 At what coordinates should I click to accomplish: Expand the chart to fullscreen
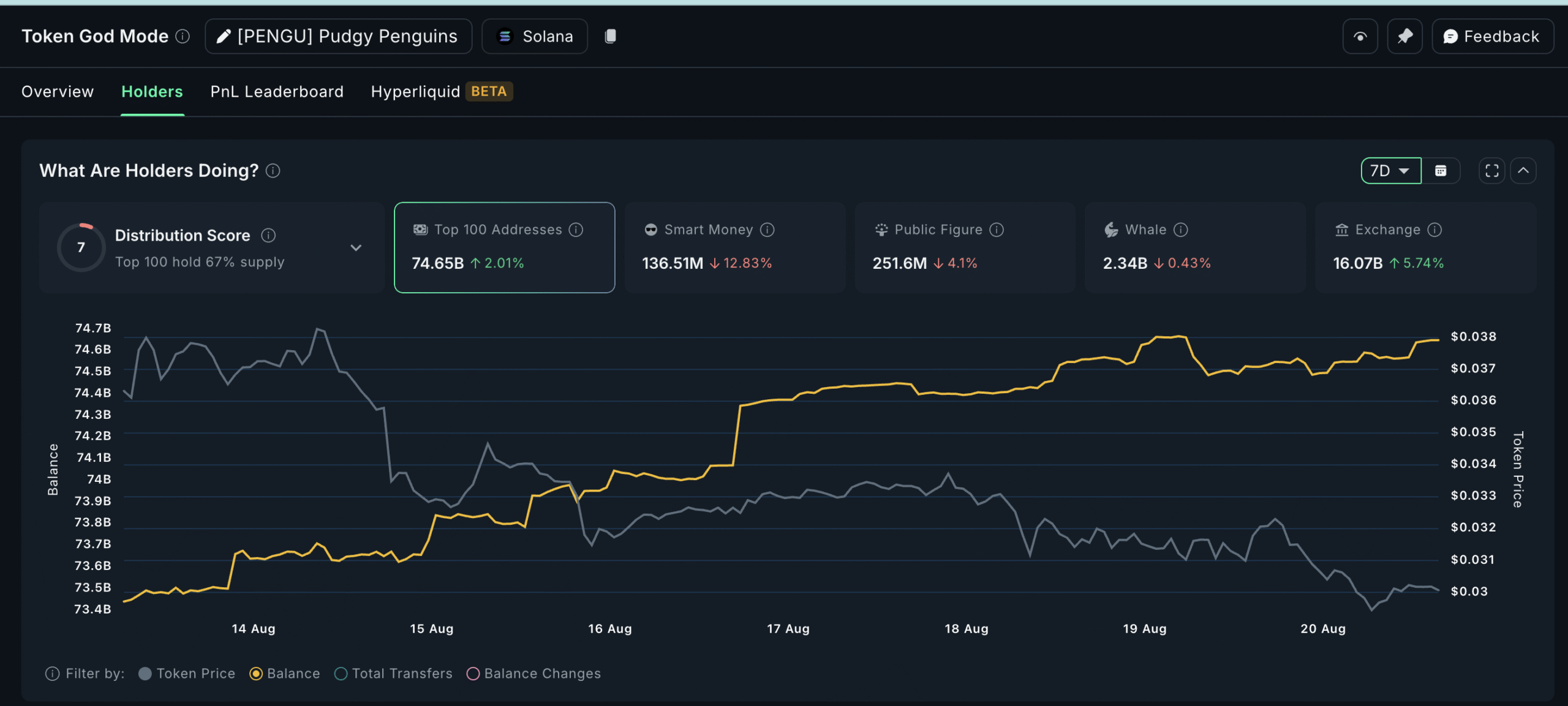coord(1491,170)
